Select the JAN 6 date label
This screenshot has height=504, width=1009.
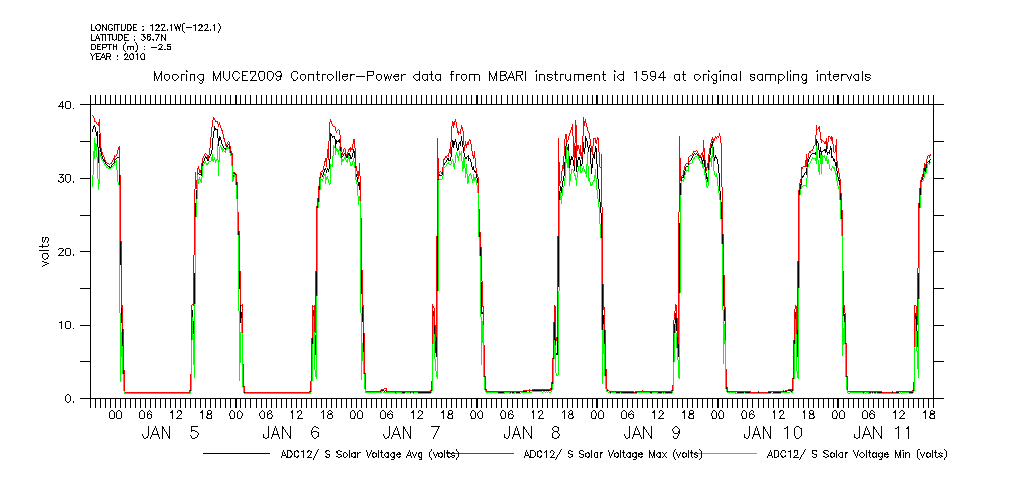point(291,433)
